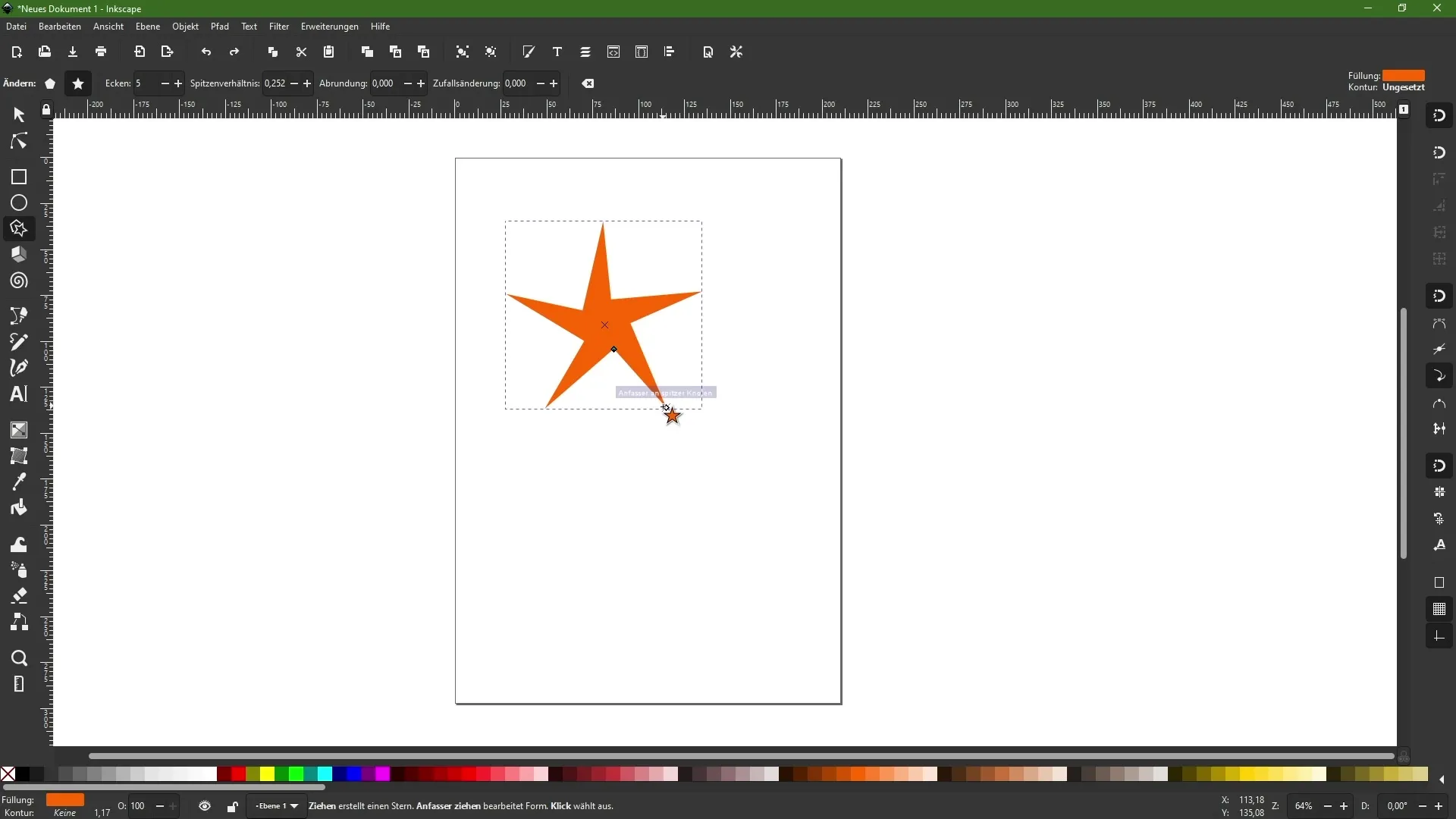Switch to regular polygon mode
The height and width of the screenshot is (819, 1456).
[x=50, y=83]
